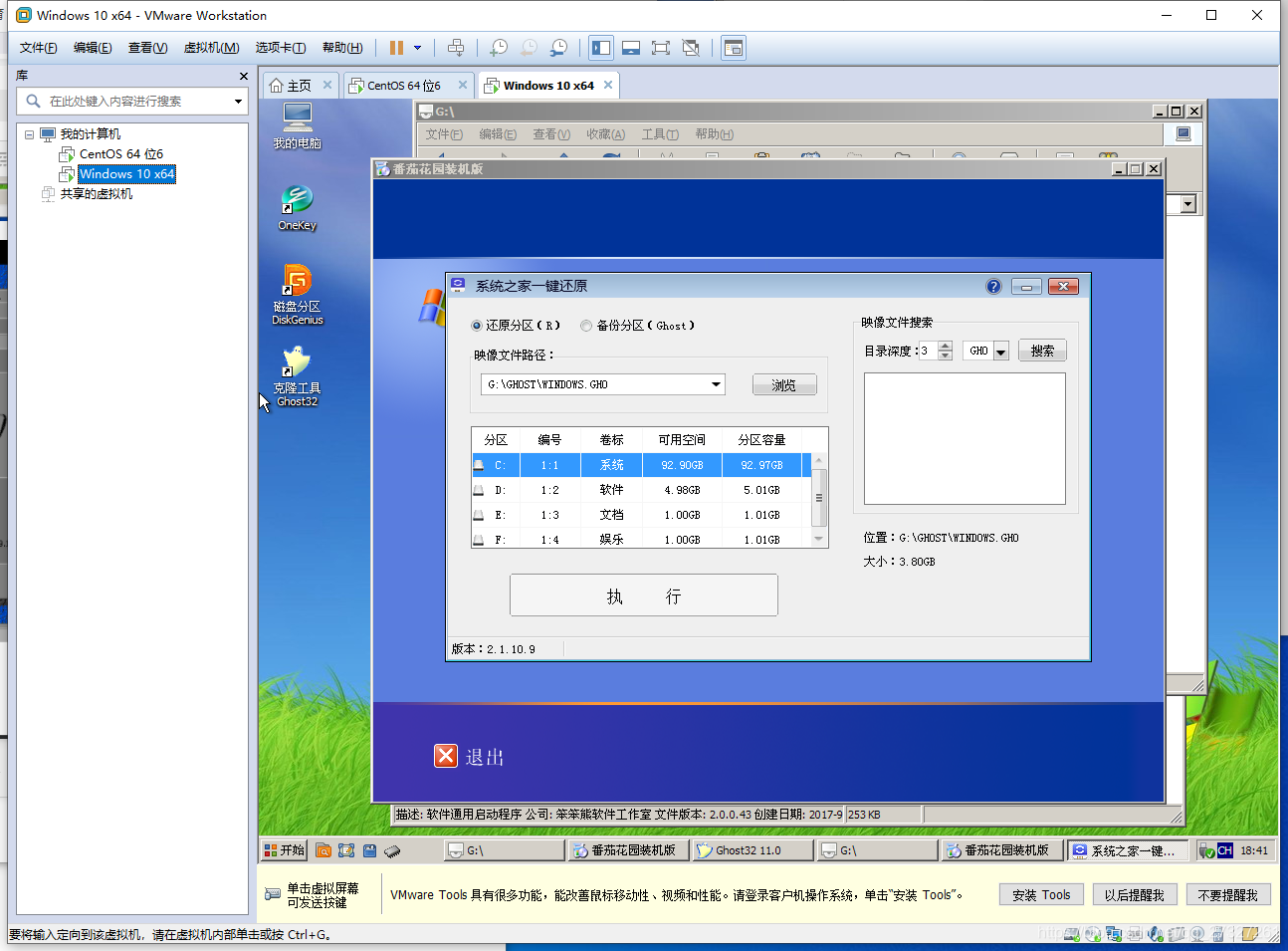
Task: Select partition row E: 文档
Action: 642,515
